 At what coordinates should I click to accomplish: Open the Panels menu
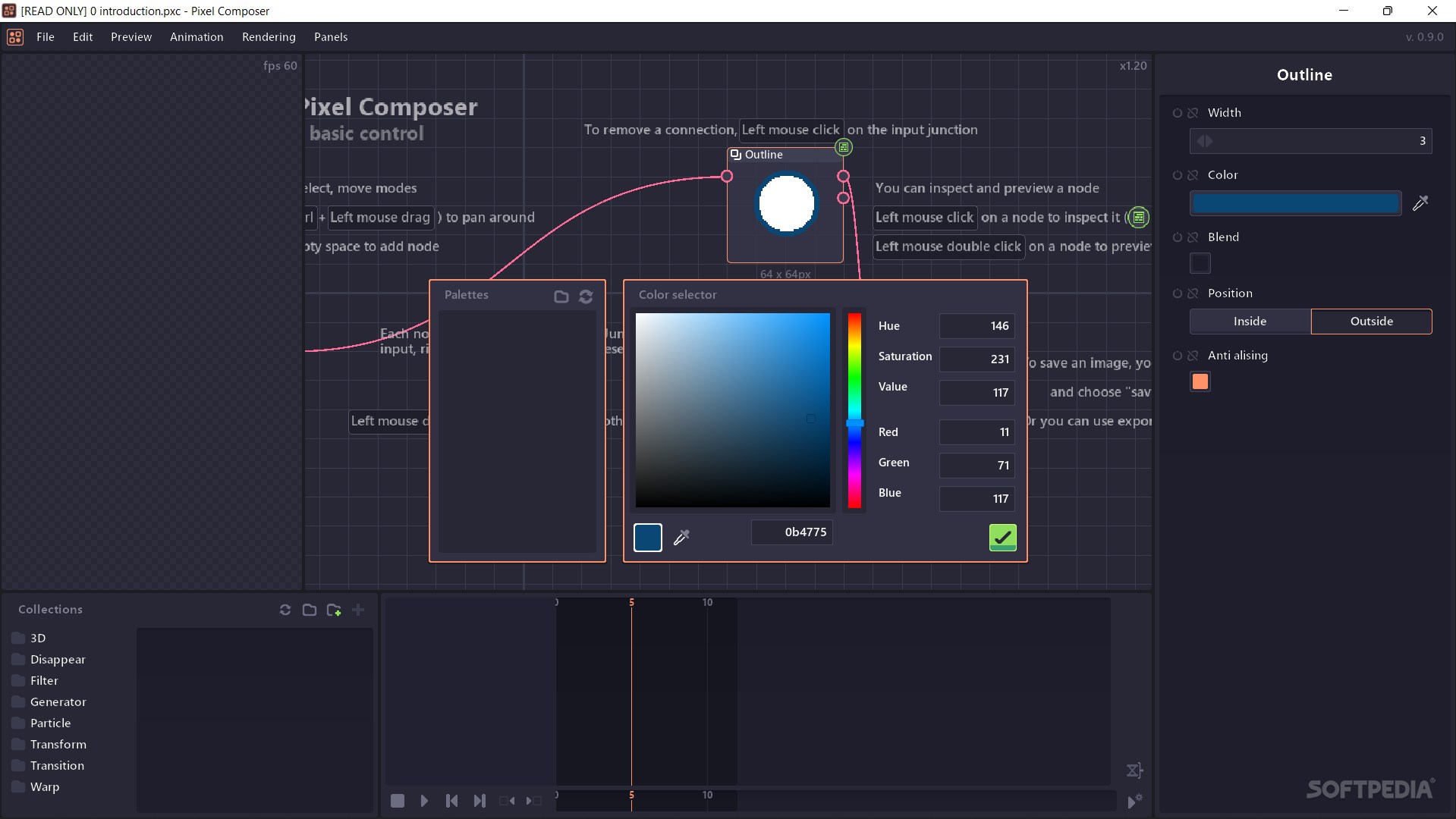click(x=331, y=36)
